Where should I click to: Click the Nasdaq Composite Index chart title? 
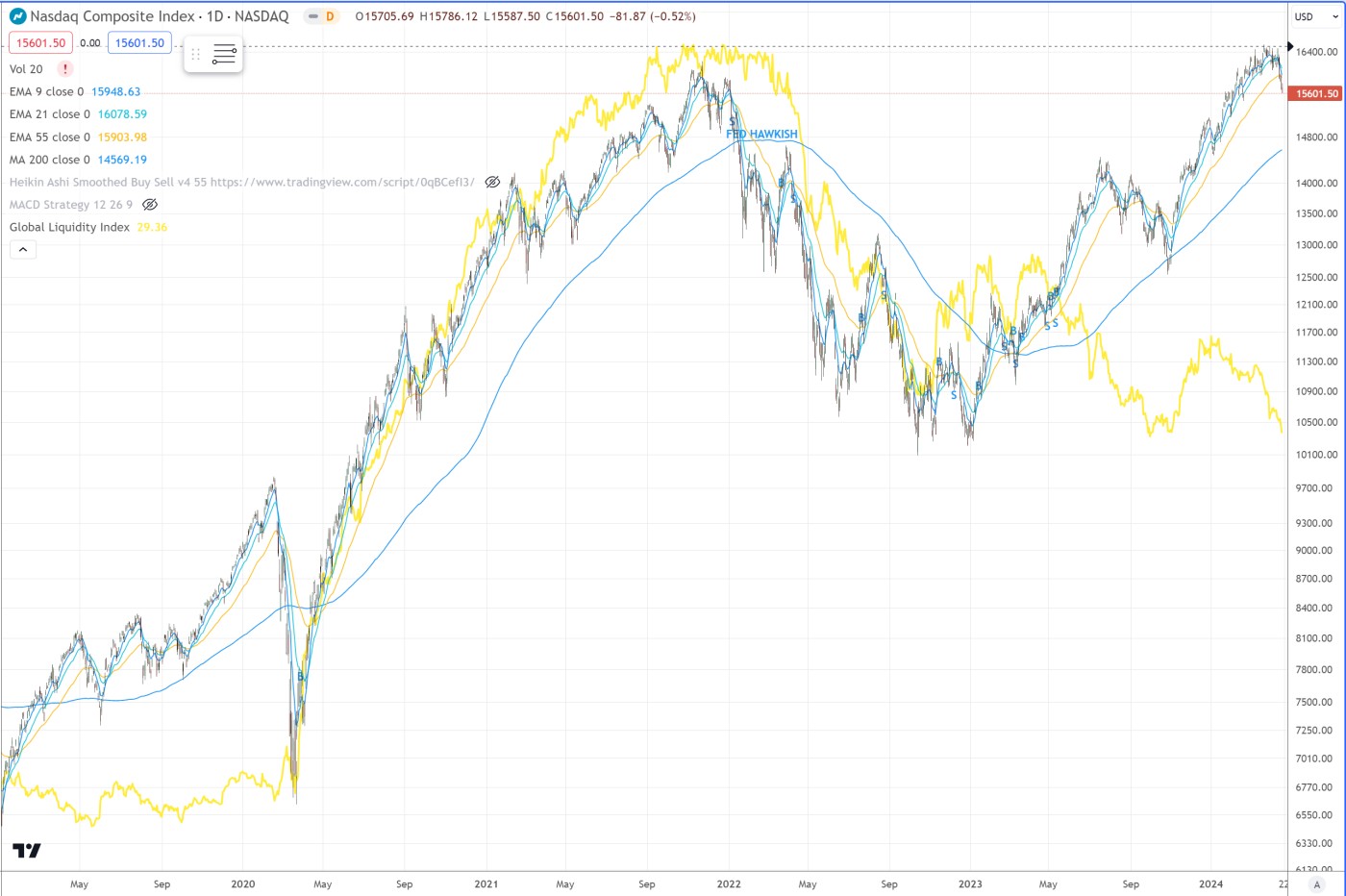point(160,16)
